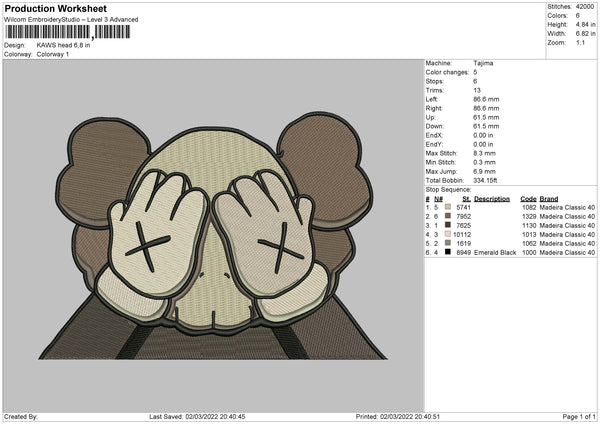Click the 'Code' column header

[528, 199]
